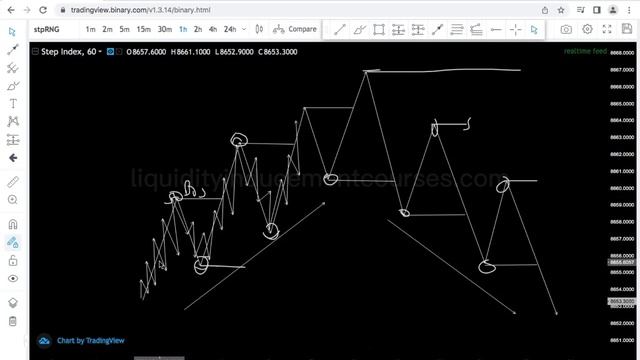640x360 pixels.
Task: Click the share icon in address bar
Action: click(545, 10)
